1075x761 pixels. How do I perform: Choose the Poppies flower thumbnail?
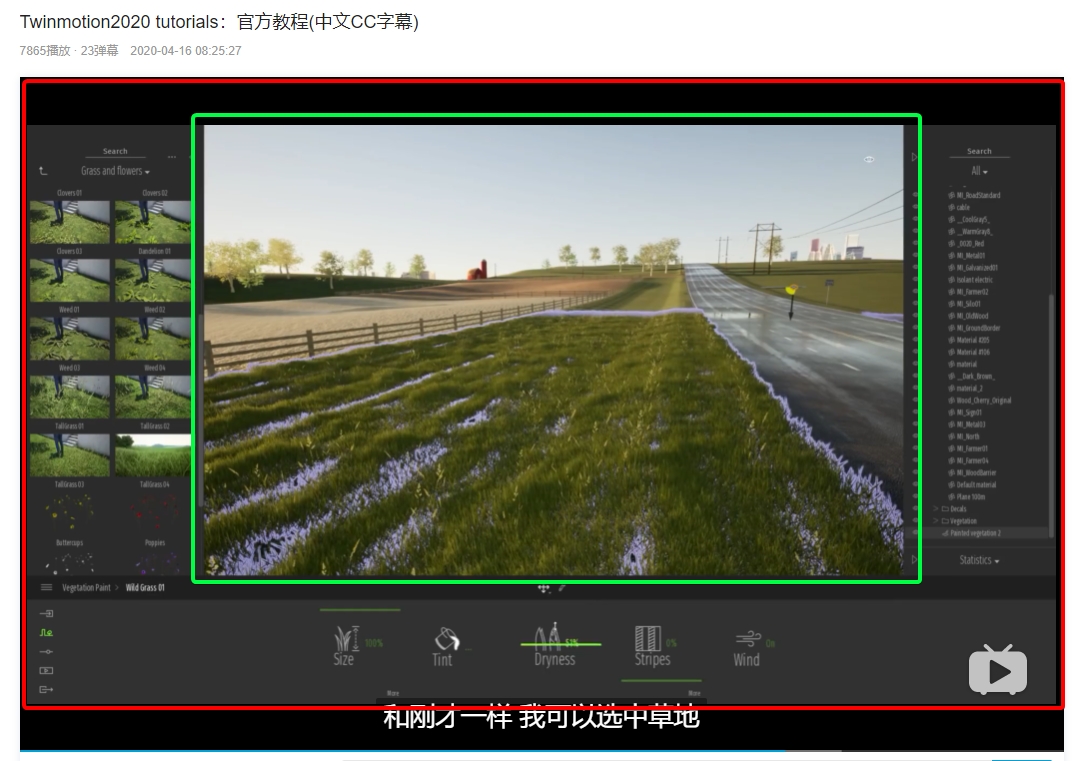tap(153, 513)
